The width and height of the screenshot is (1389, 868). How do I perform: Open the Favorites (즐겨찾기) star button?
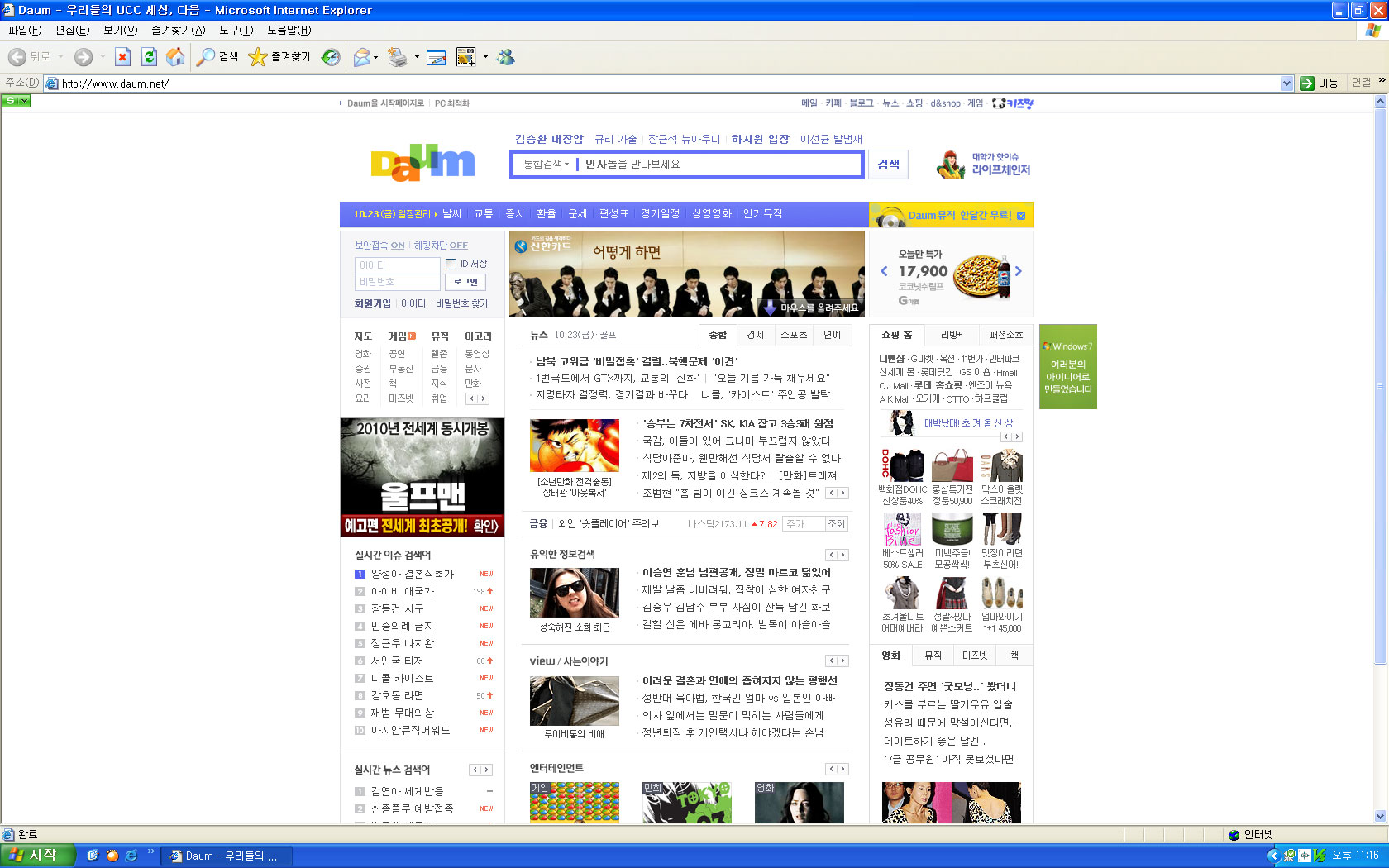(279, 57)
